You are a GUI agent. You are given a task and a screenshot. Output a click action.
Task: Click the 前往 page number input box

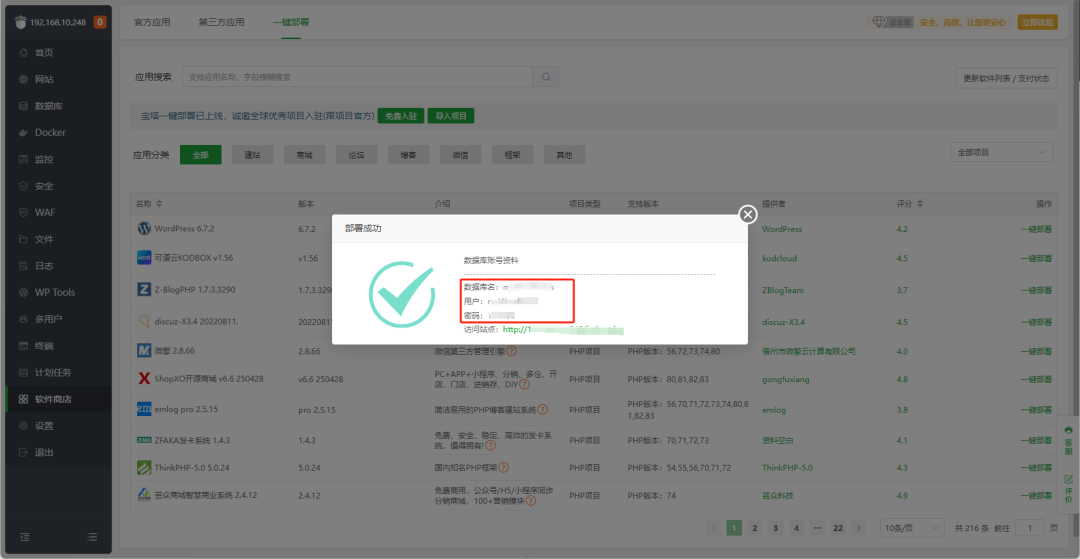[1030, 528]
